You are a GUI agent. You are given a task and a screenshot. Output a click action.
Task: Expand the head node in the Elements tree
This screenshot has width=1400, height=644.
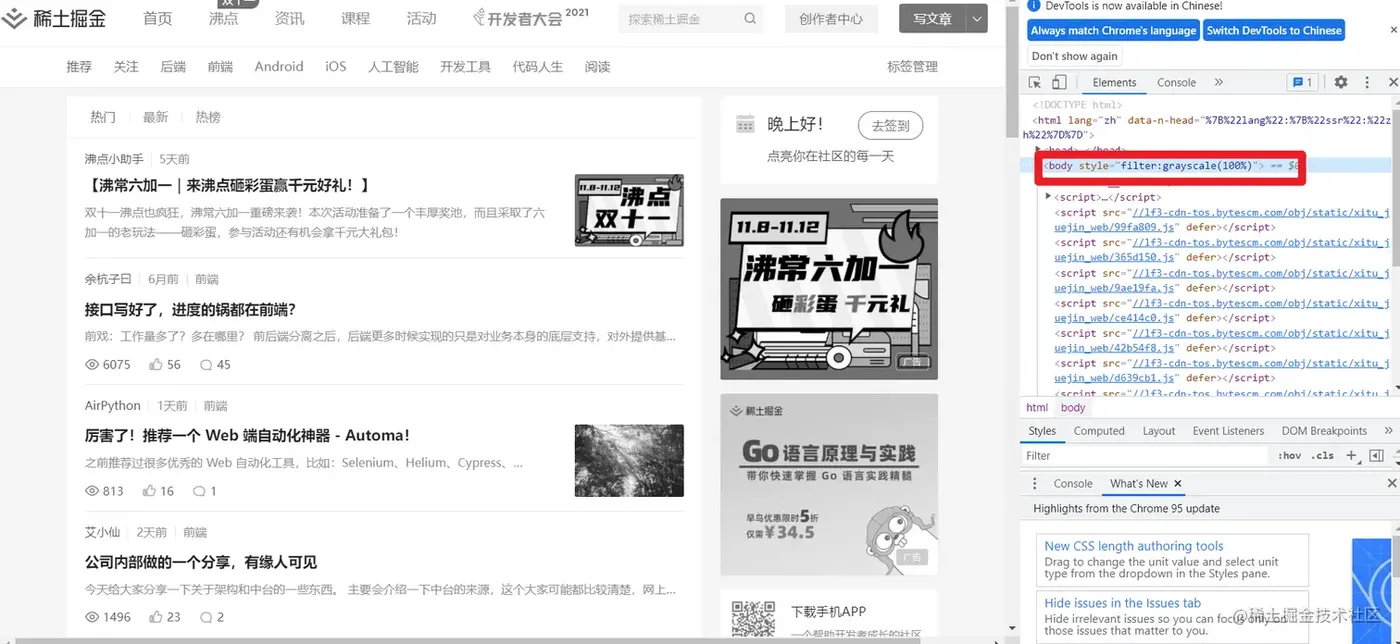(x=1038, y=150)
